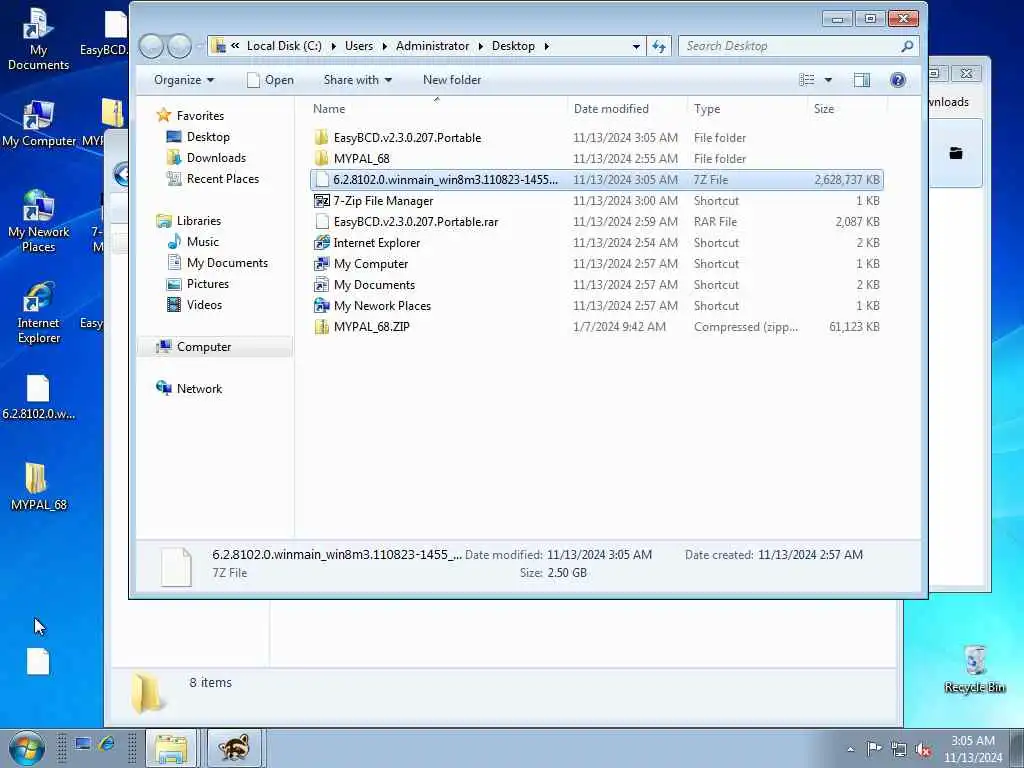Click the MYPAL_68 folder icon in list
Screen dimensions: 1024x768
coord(321,158)
